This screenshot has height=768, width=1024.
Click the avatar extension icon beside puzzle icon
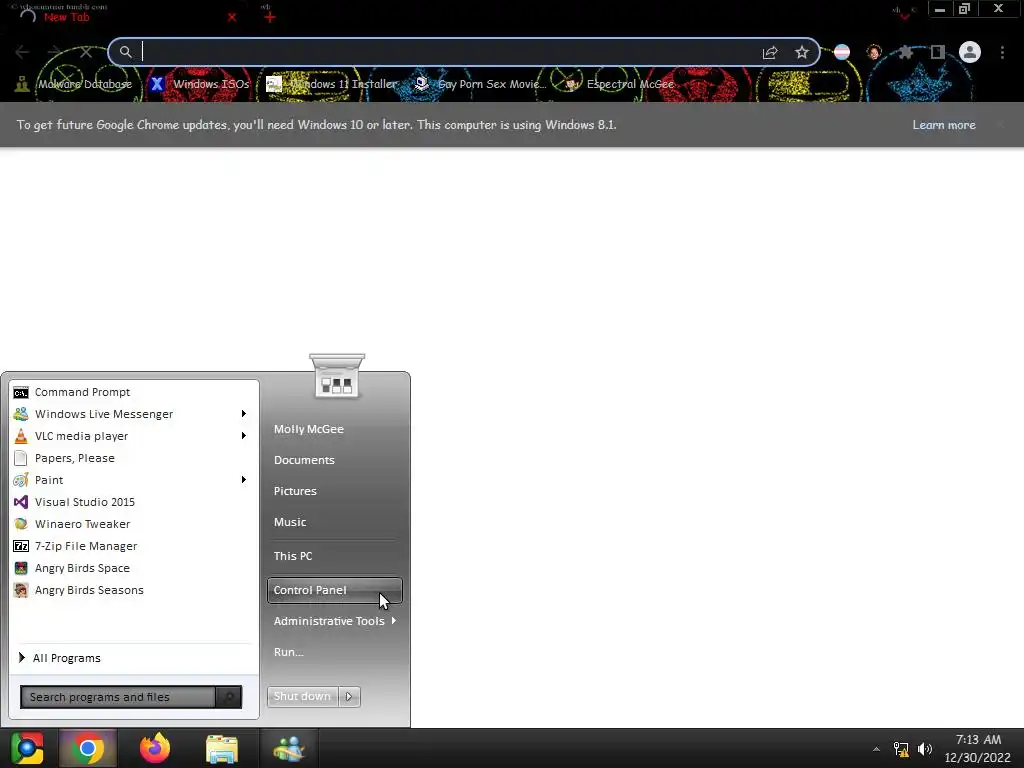point(874,52)
